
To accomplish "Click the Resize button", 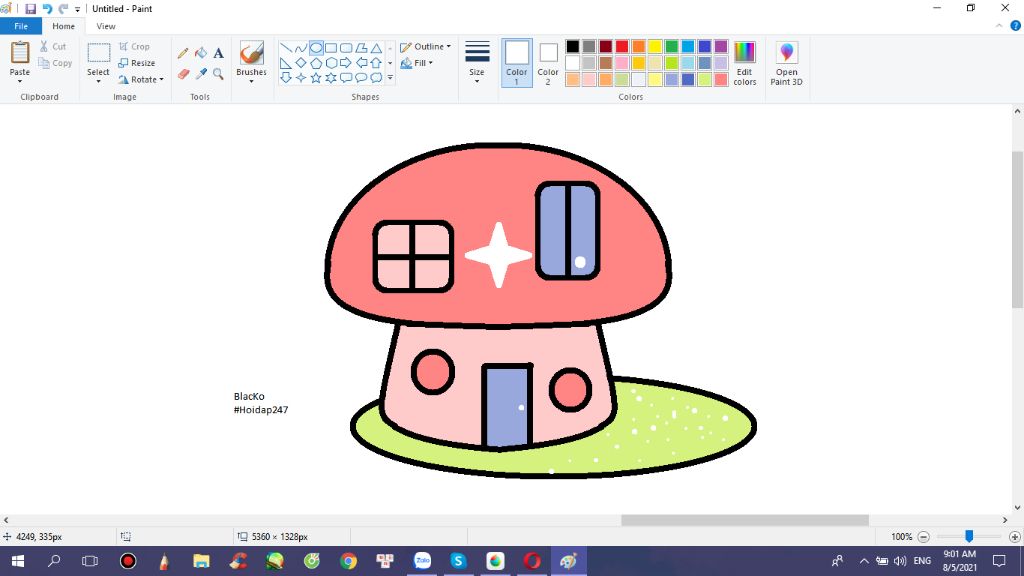I will click(x=136, y=63).
